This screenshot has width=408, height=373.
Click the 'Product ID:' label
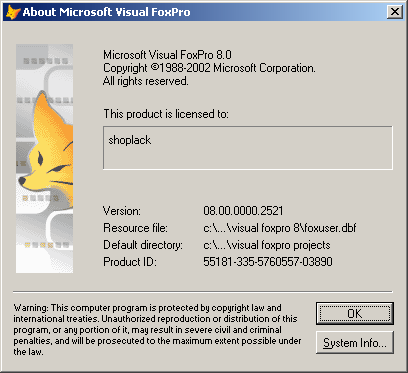pos(130,262)
